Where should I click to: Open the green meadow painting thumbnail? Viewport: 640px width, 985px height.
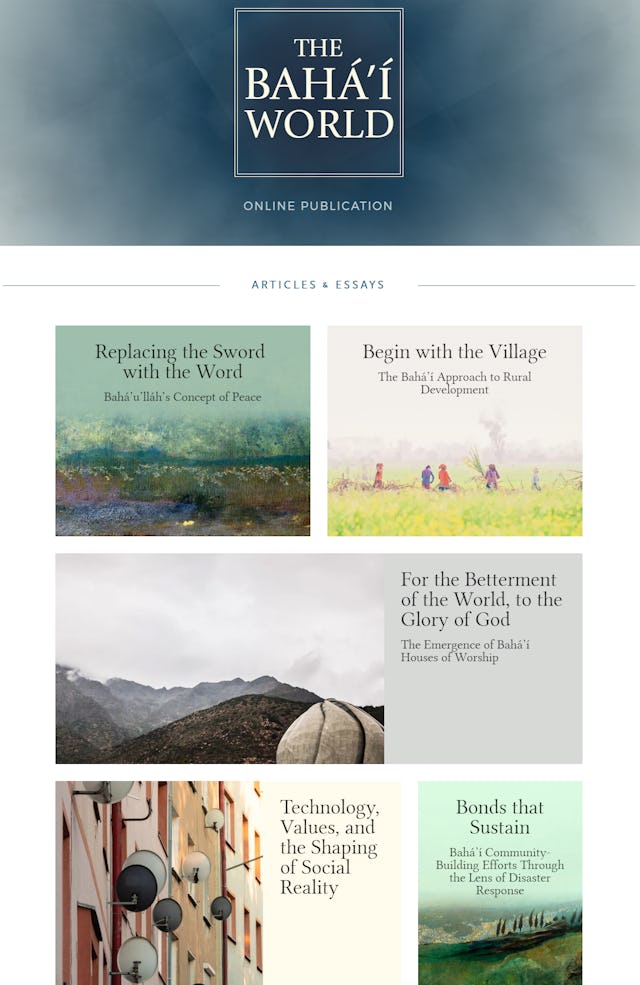[183, 476]
